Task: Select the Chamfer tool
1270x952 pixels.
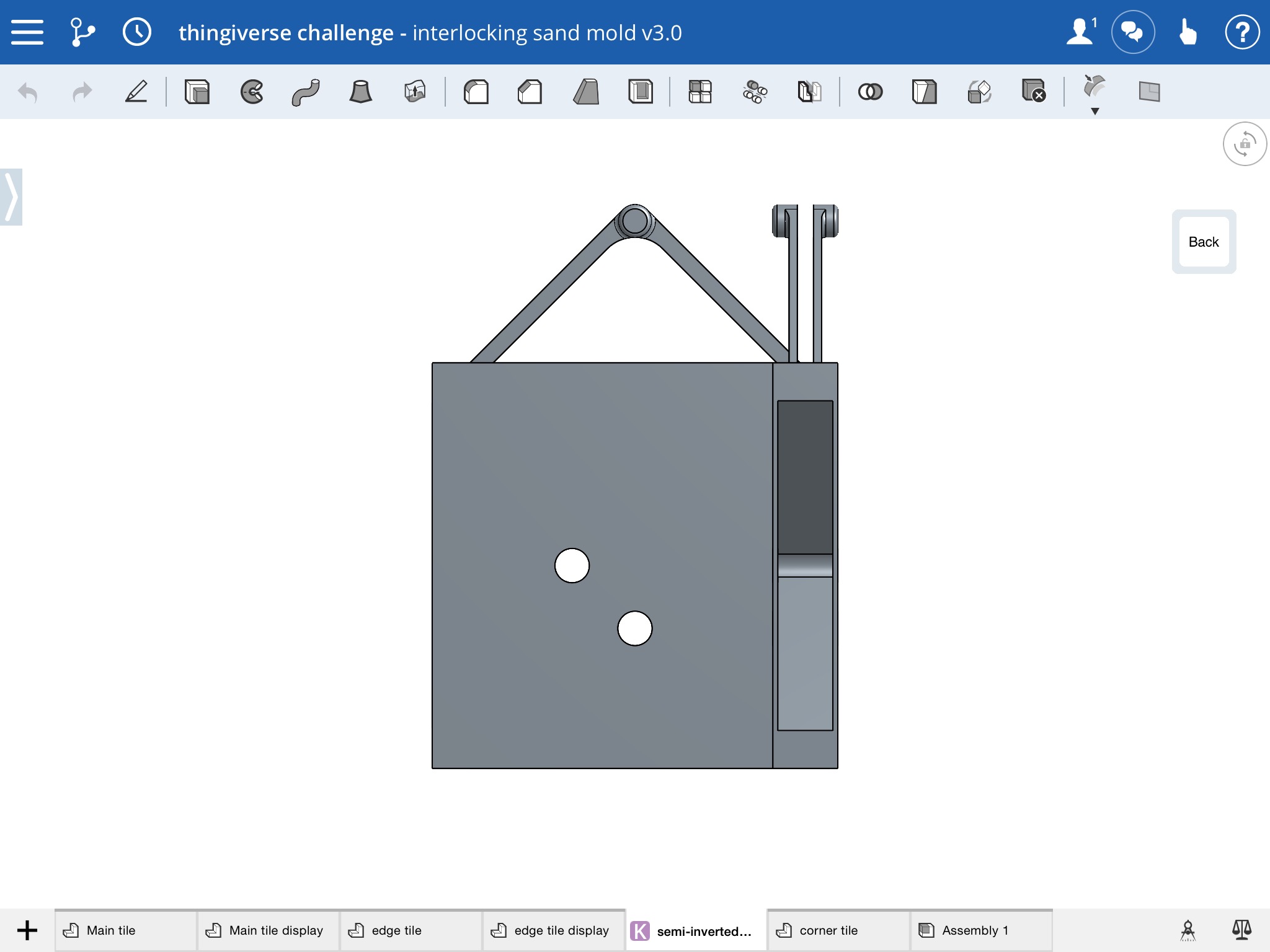Action: click(x=530, y=92)
